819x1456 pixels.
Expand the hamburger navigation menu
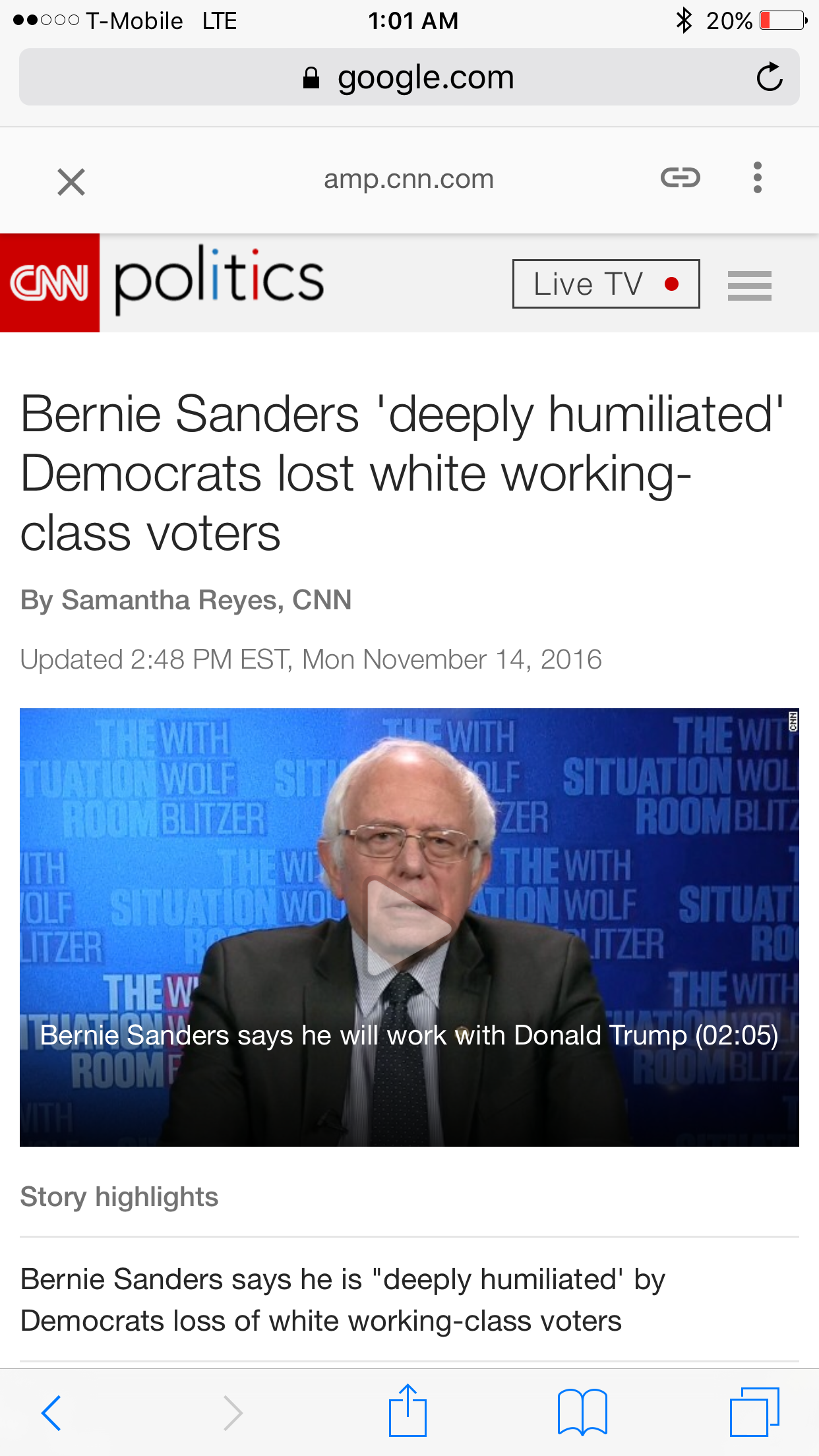[x=750, y=286]
